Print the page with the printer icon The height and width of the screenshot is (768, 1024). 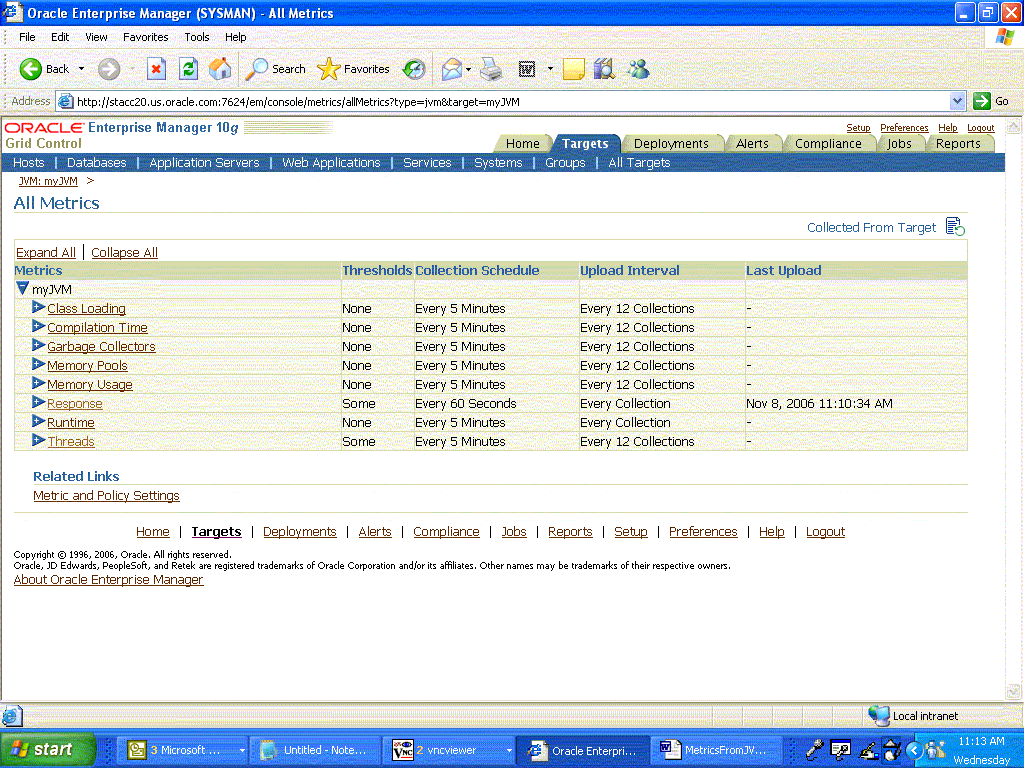coord(491,69)
